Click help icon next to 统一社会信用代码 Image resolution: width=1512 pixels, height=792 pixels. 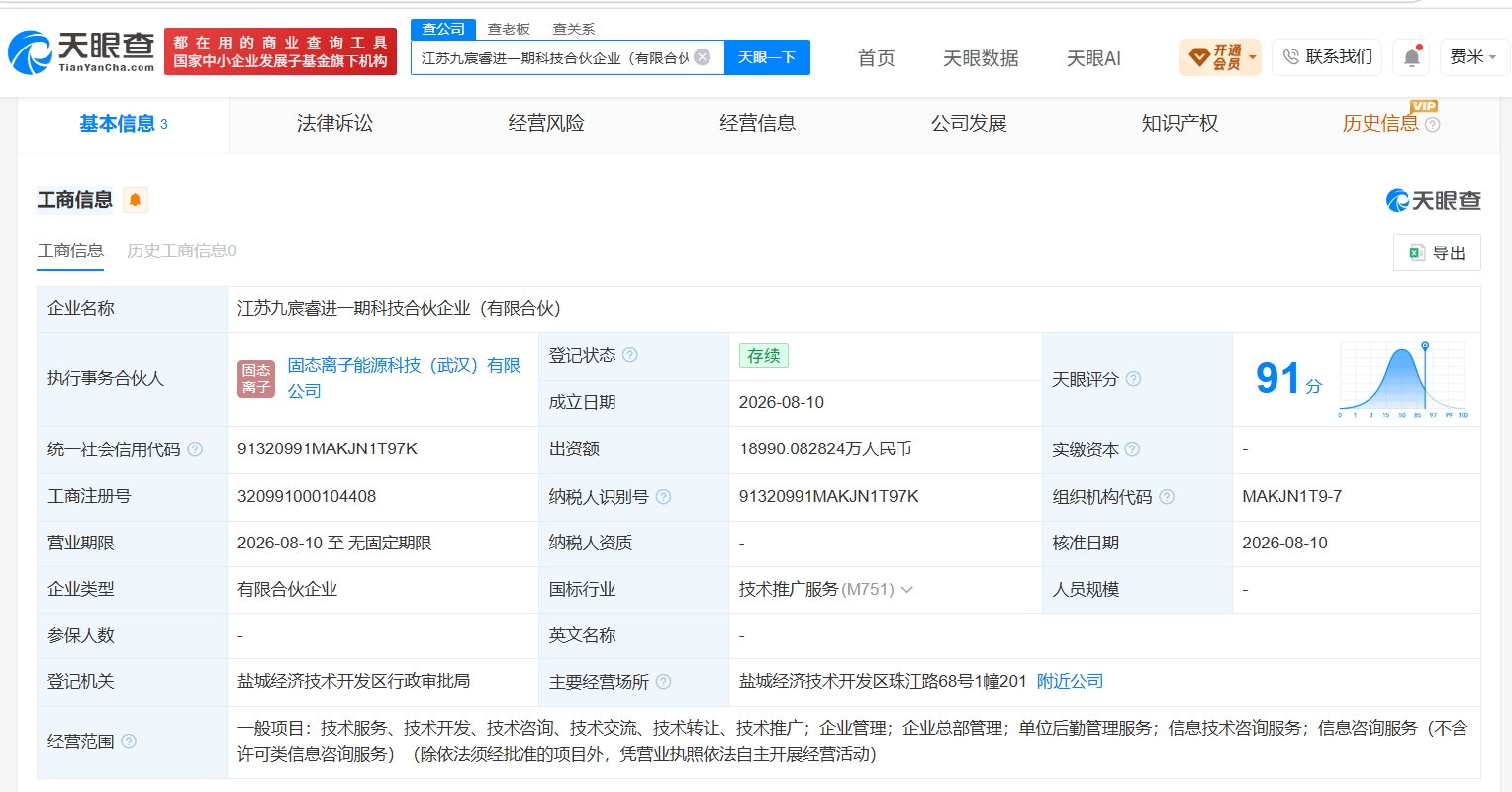coord(195,449)
